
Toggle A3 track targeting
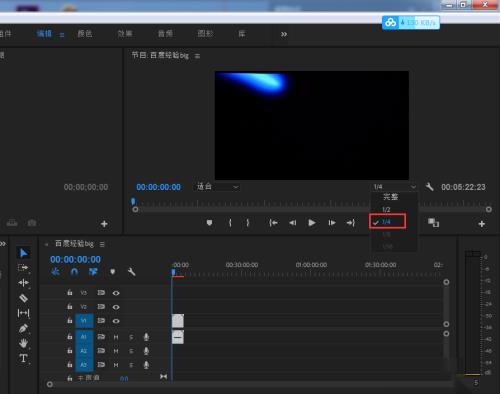pos(84,365)
